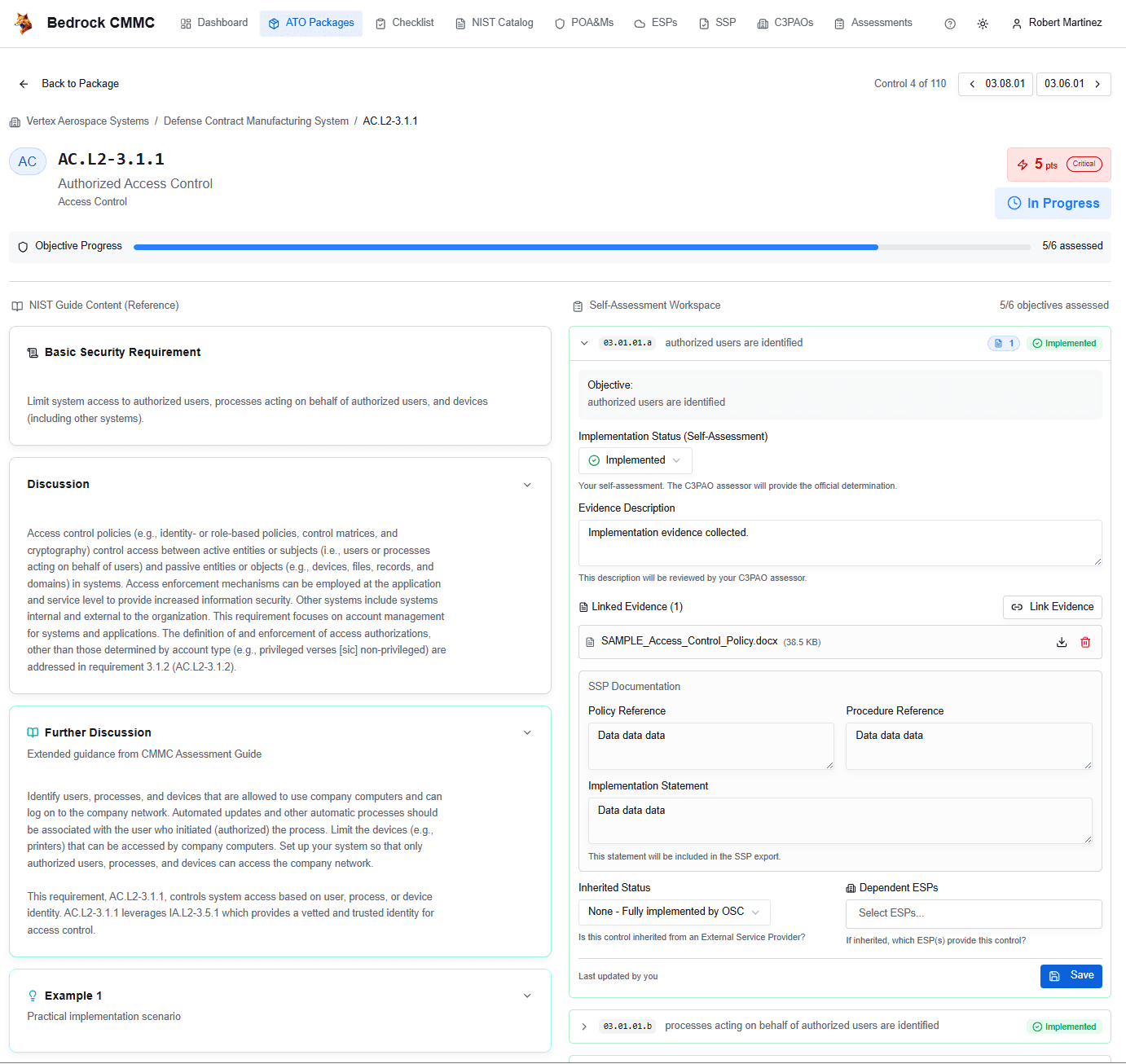Expand objective 03.01.01.b row
This screenshot has width=1126, height=1064.
click(584, 1027)
